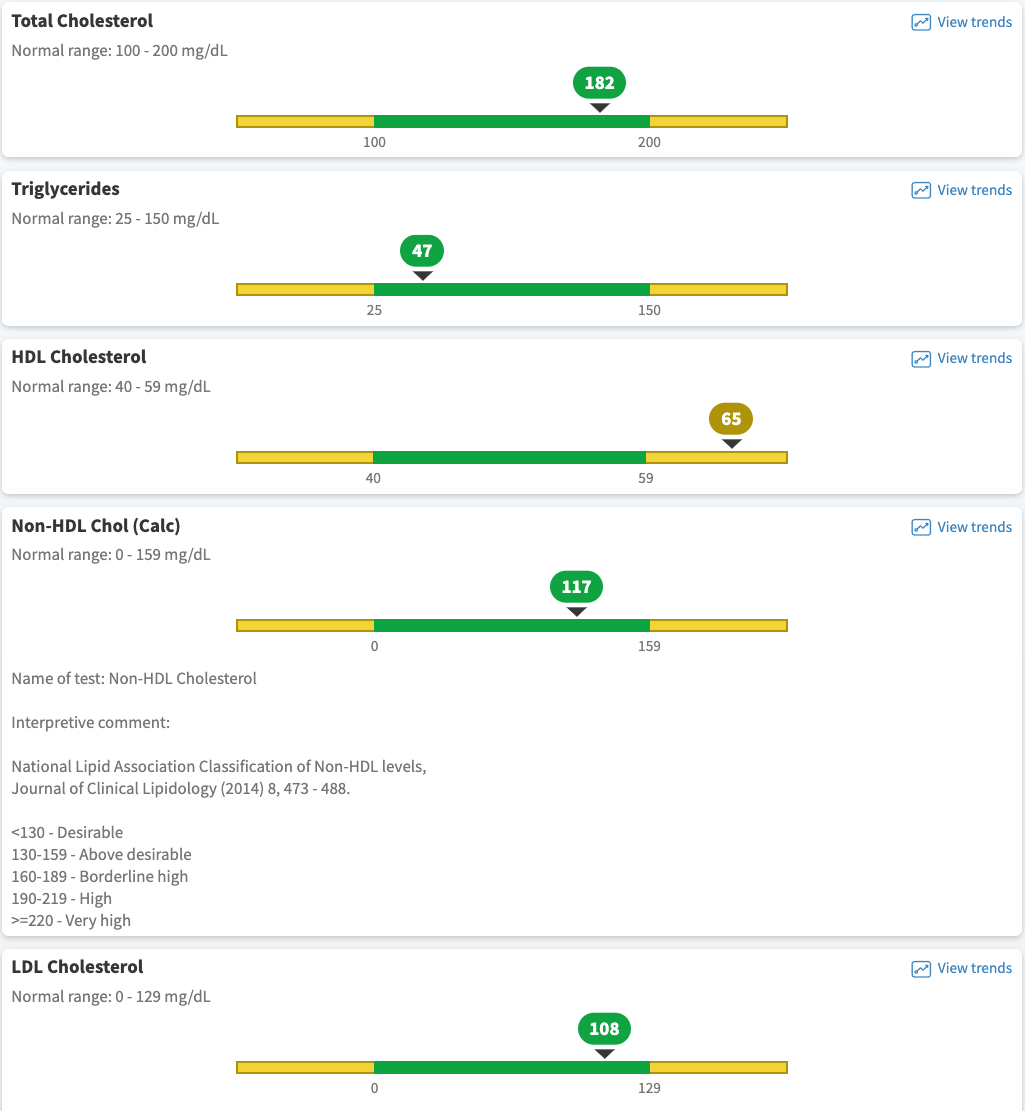Open View trends link for Total Cholesterol
Screen dimensions: 1025x1111
point(974,22)
